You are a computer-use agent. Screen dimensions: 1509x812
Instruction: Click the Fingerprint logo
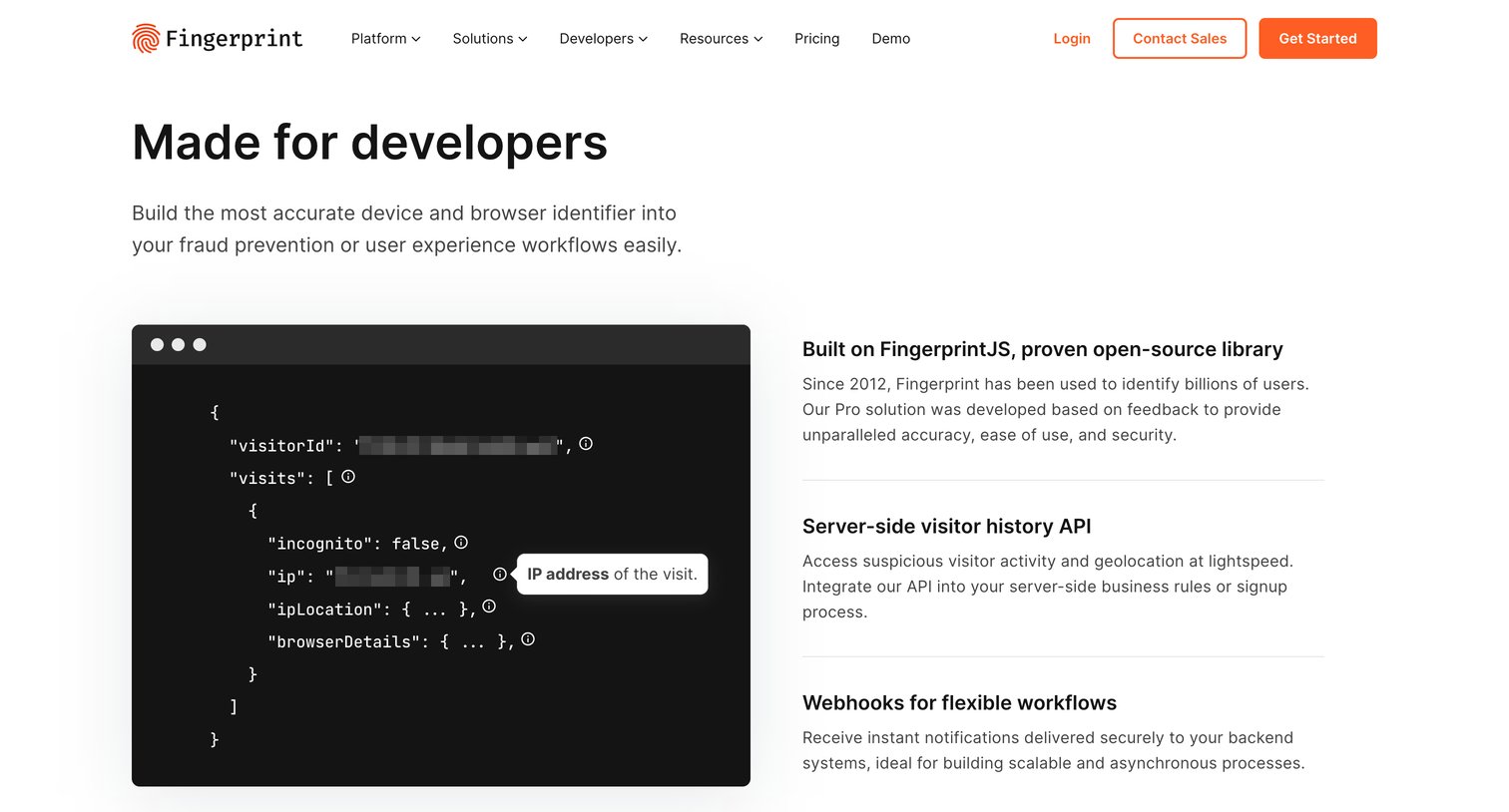click(217, 39)
